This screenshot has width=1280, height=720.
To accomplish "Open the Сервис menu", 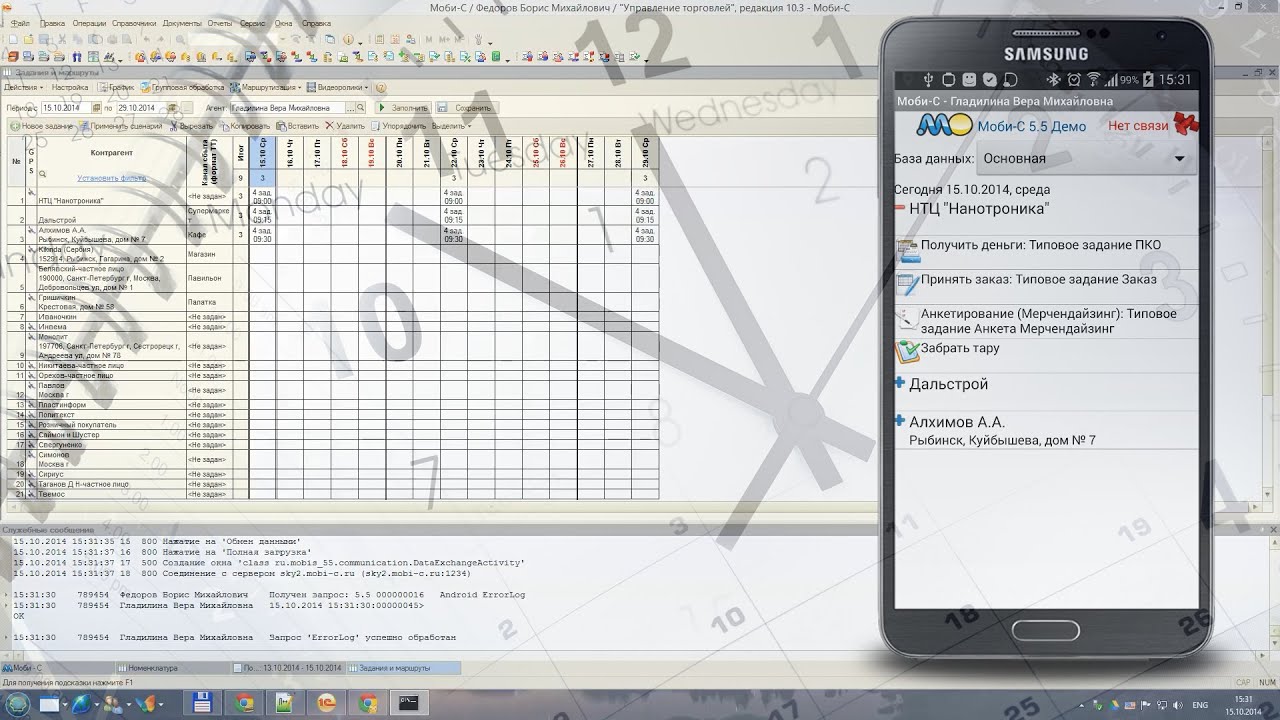I will tap(253, 23).
